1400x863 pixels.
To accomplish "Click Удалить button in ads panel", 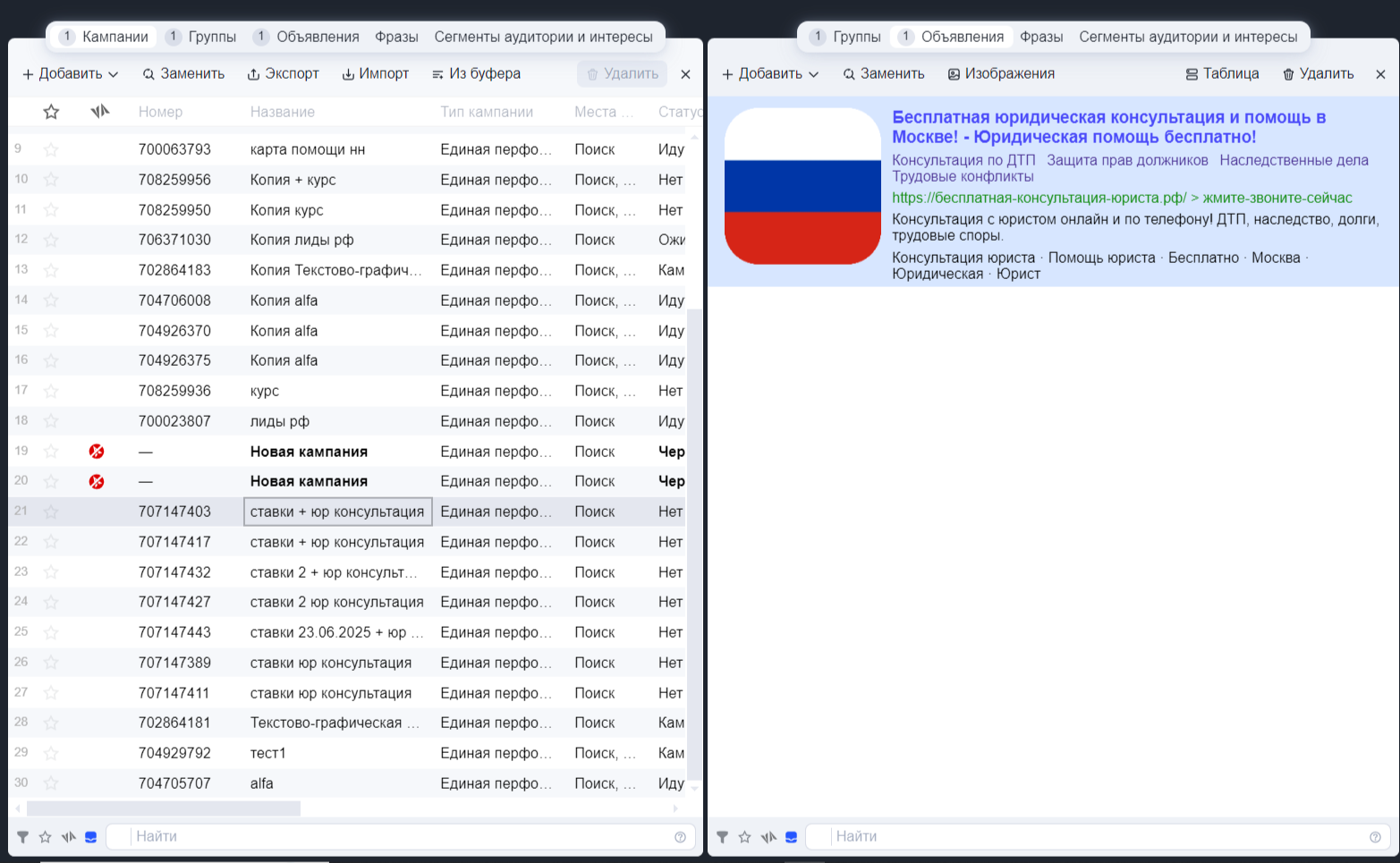I will pos(1318,74).
